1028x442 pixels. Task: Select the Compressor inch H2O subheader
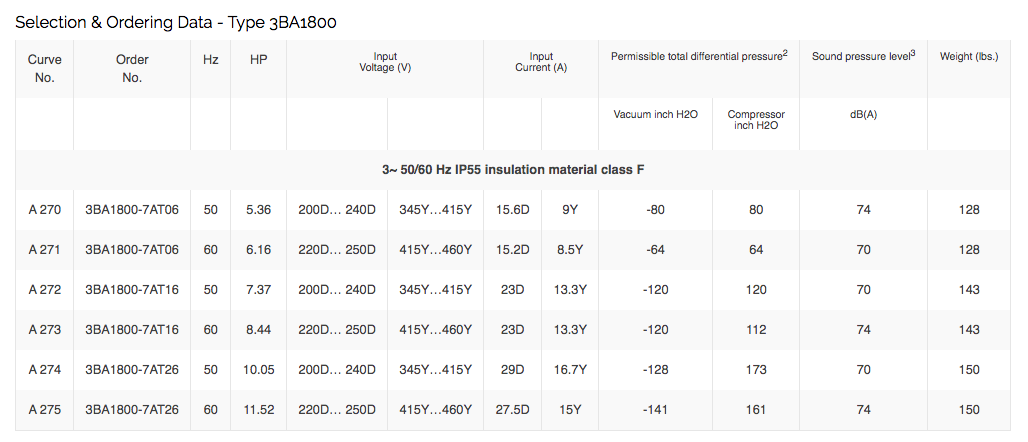pyautogui.click(x=756, y=120)
